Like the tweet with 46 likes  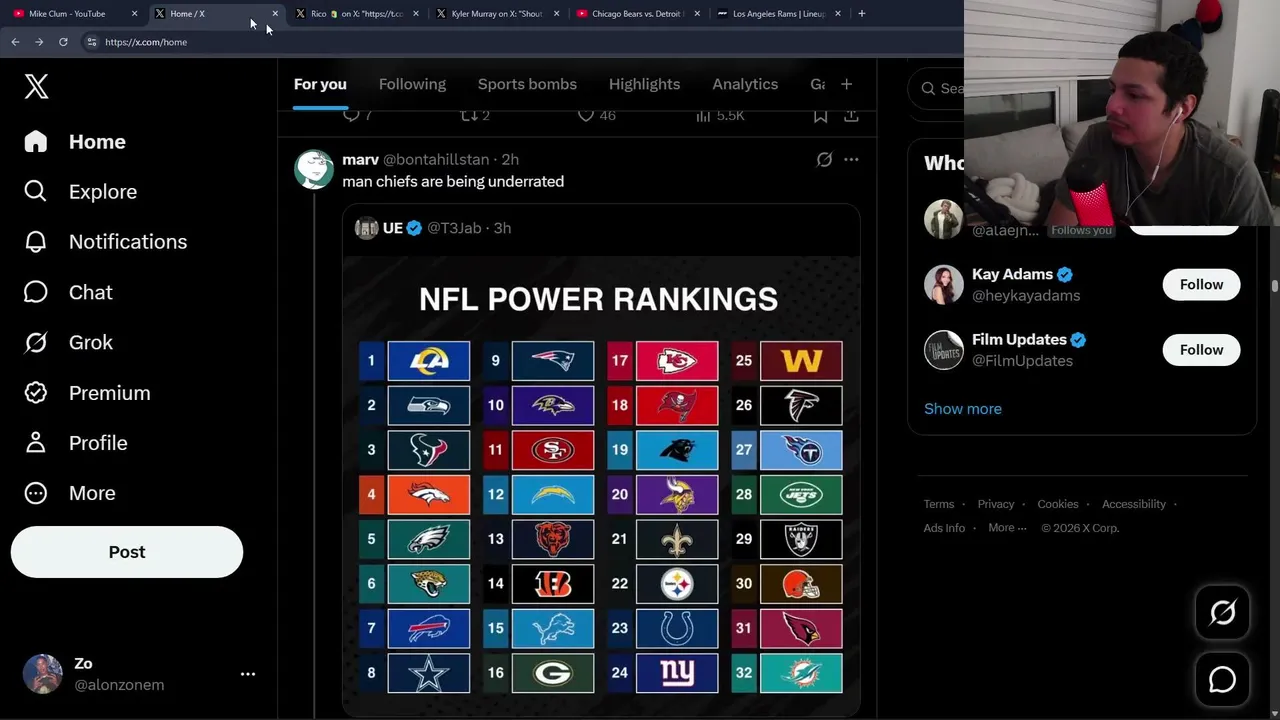pos(596,115)
